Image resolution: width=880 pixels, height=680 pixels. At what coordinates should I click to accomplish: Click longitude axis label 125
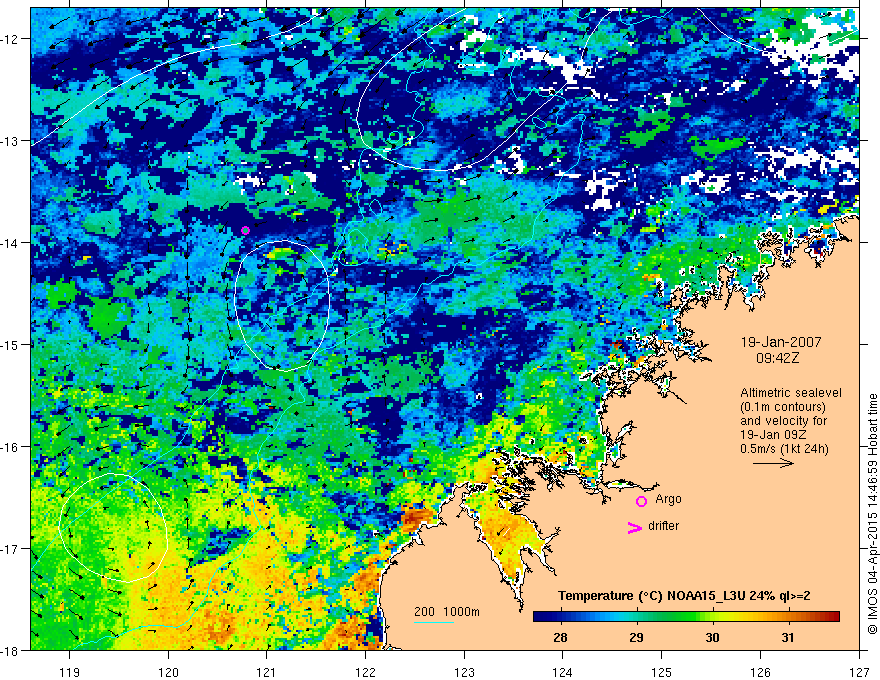662,672
